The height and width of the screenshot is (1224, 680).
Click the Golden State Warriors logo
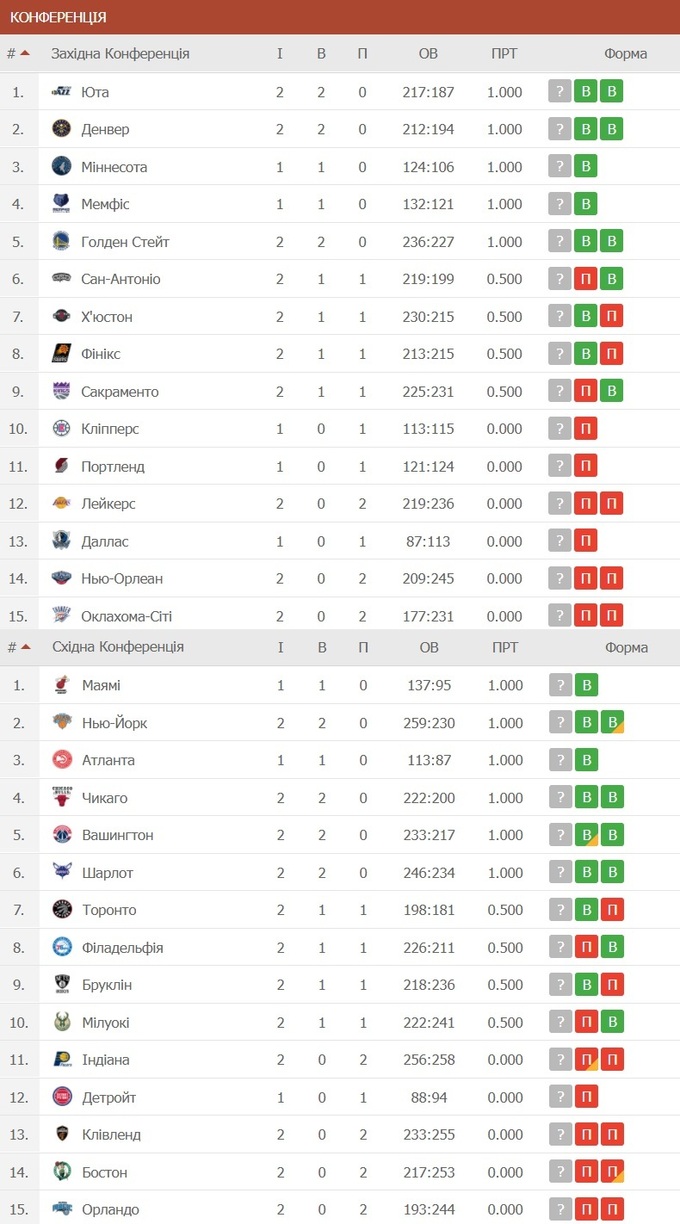[62, 241]
